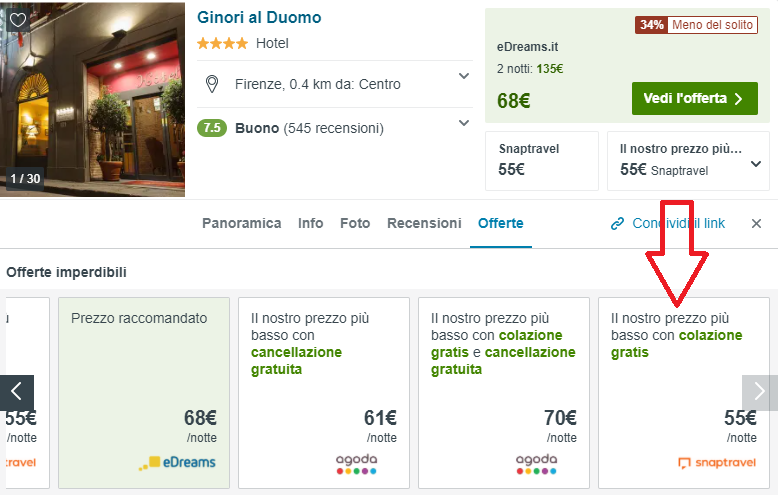
Task: Expand the rating reviews chevron
Action: click(464, 123)
